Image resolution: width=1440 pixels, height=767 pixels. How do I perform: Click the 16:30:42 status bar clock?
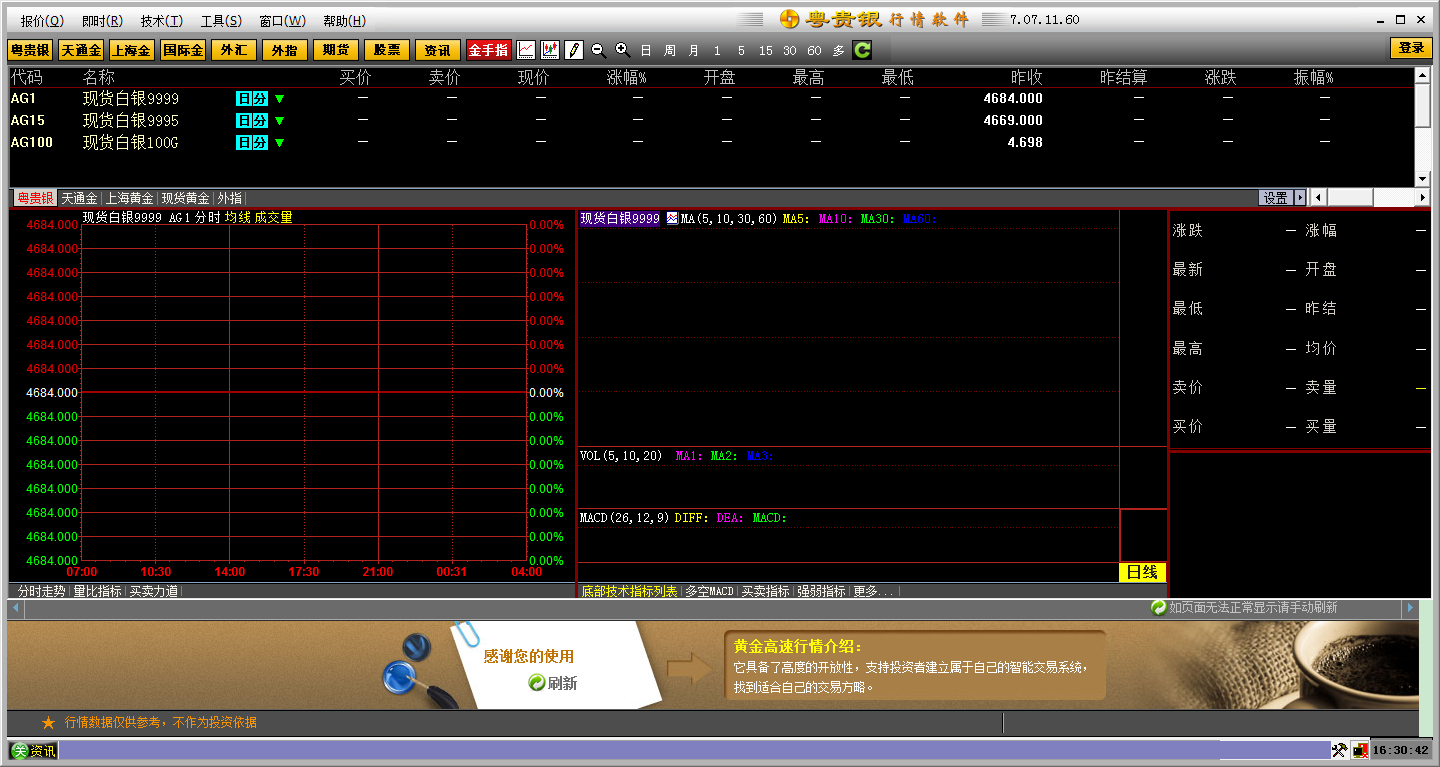1400,750
